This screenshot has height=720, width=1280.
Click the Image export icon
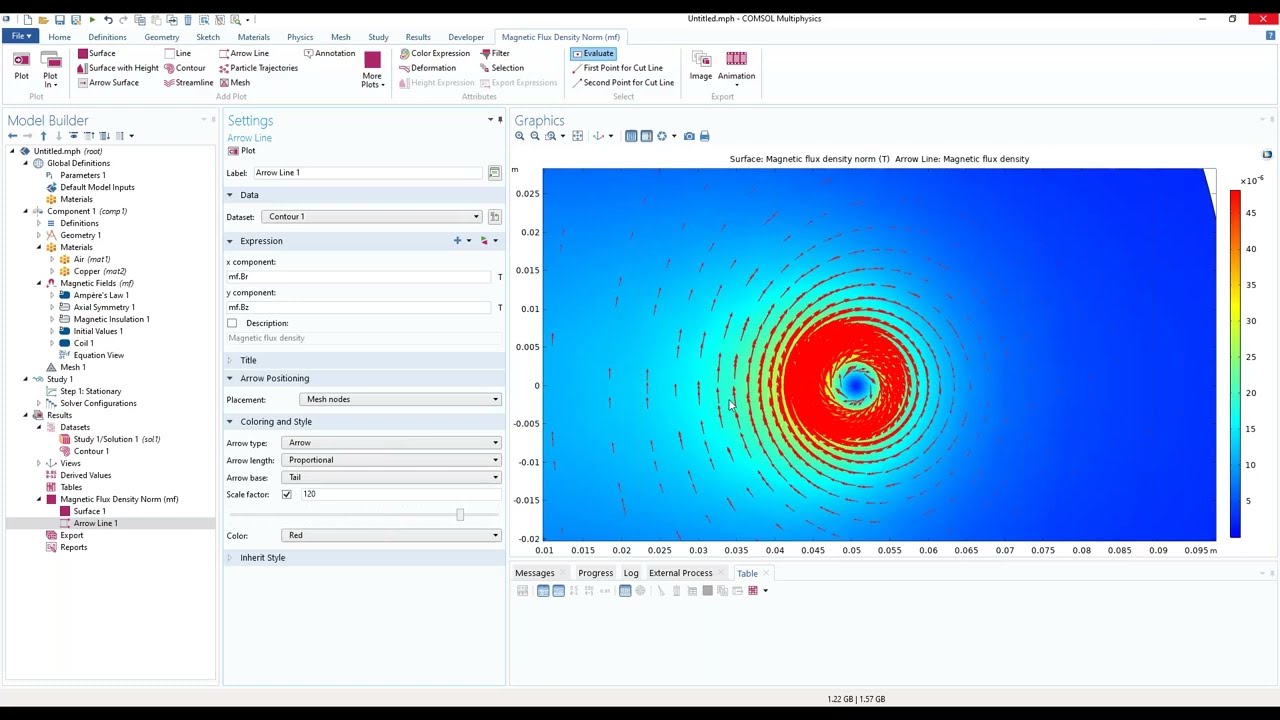click(x=701, y=66)
